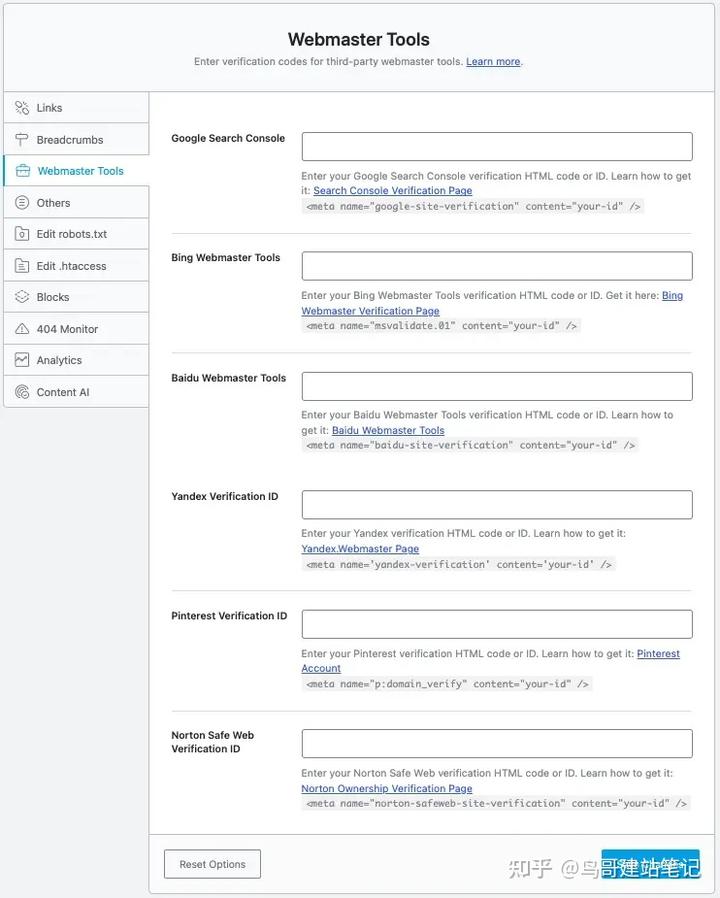Open the Others tab
Screen dimensions: 720x898
(x=76, y=202)
